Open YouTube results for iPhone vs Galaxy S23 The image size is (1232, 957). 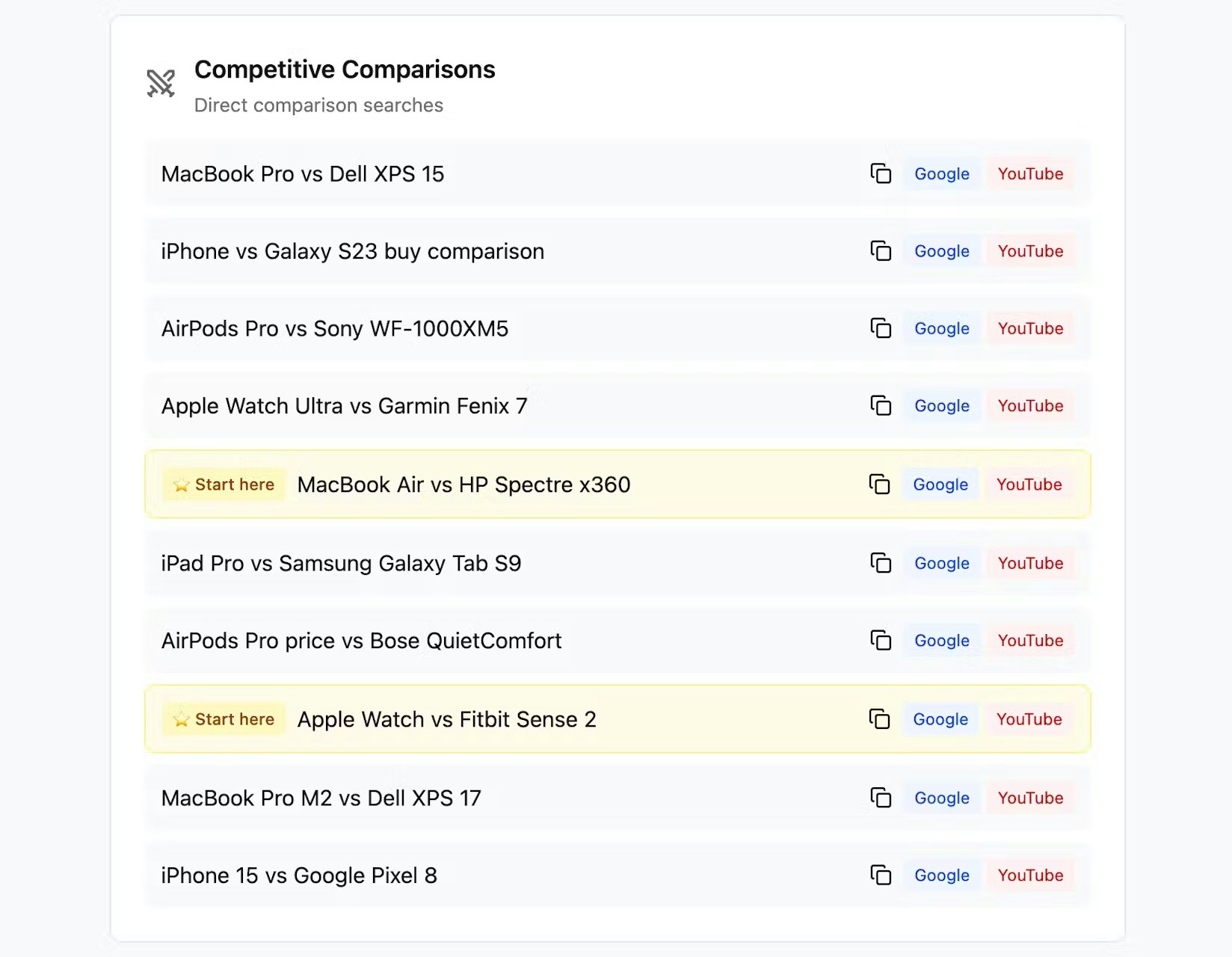click(1031, 251)
